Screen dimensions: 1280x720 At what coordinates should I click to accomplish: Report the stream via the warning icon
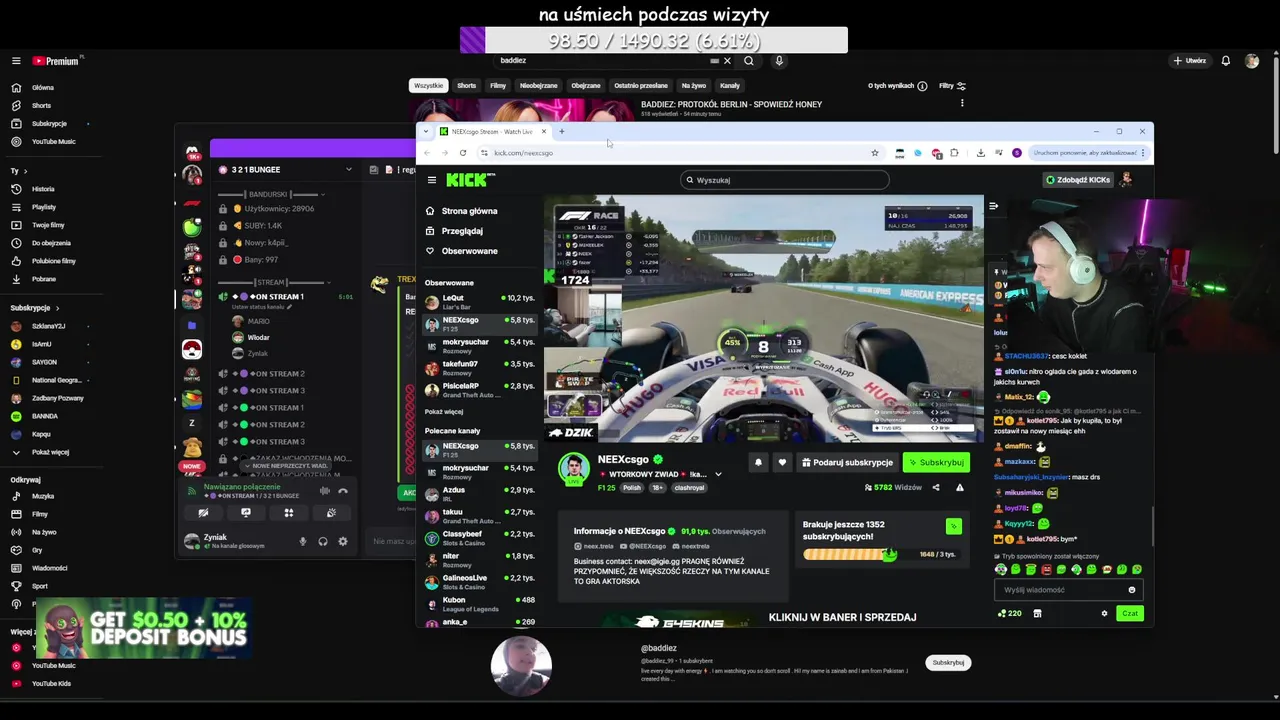(x=960, y=488)
